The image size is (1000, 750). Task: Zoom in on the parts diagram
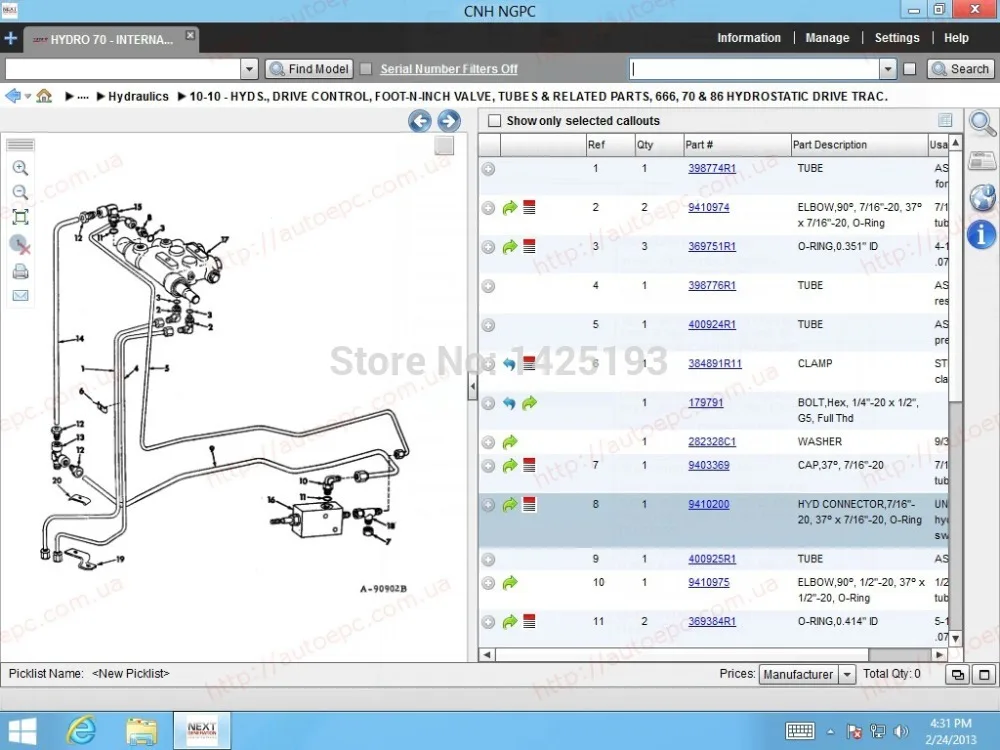tap(20, 168)
